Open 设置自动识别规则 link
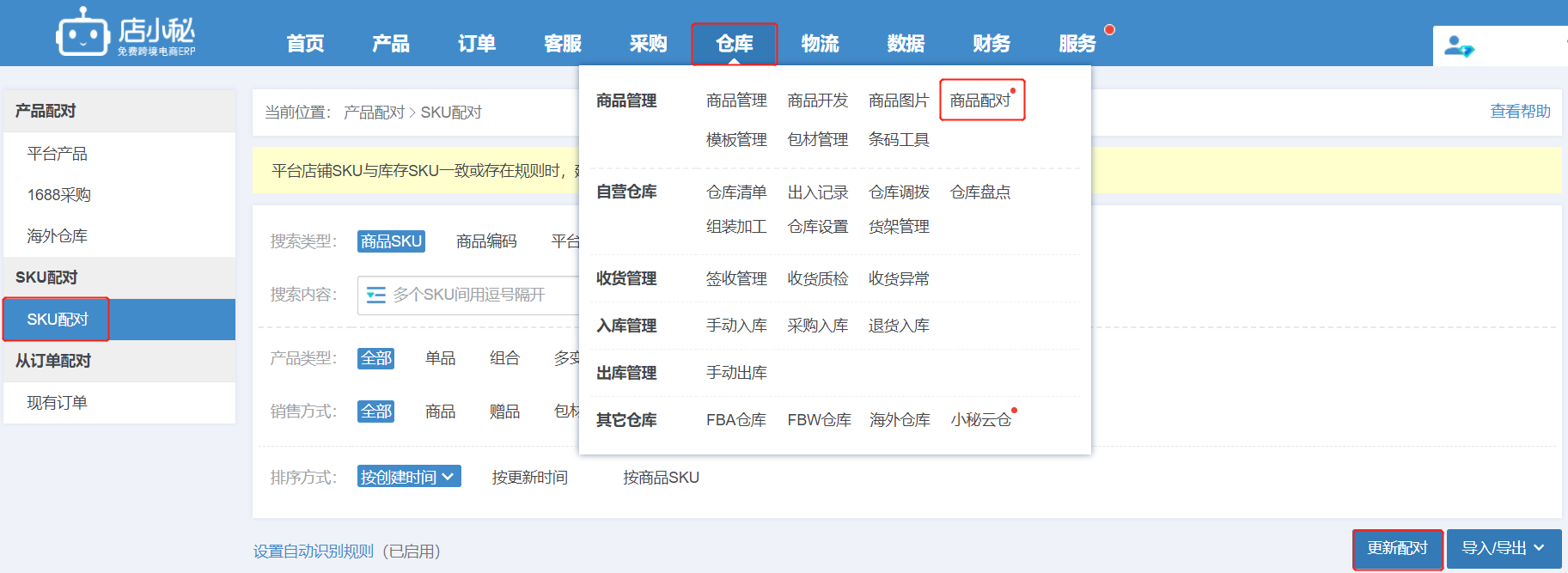The image size is (1568, 573). 314,552
